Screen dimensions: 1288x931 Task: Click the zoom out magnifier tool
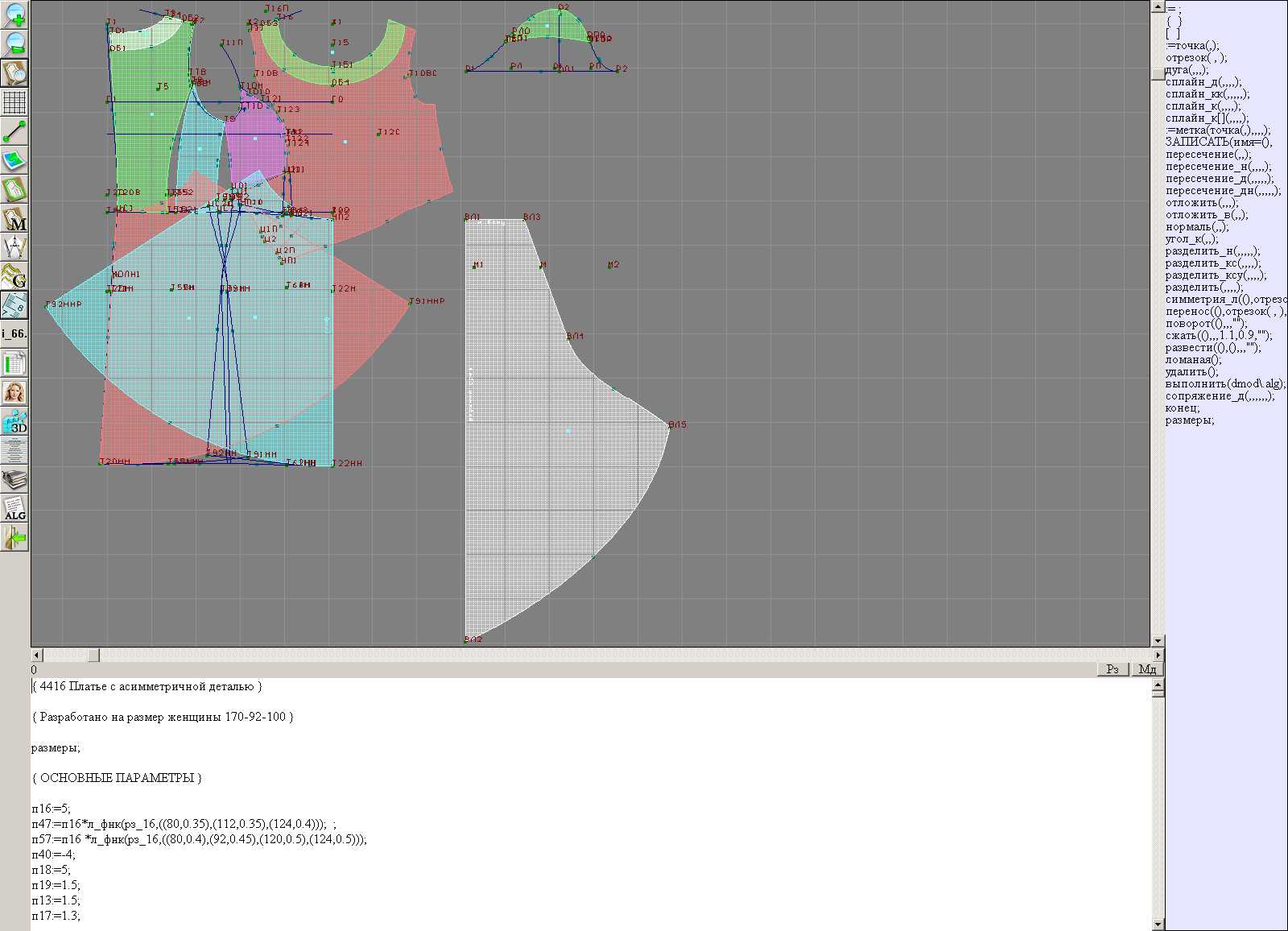point(14,43)
